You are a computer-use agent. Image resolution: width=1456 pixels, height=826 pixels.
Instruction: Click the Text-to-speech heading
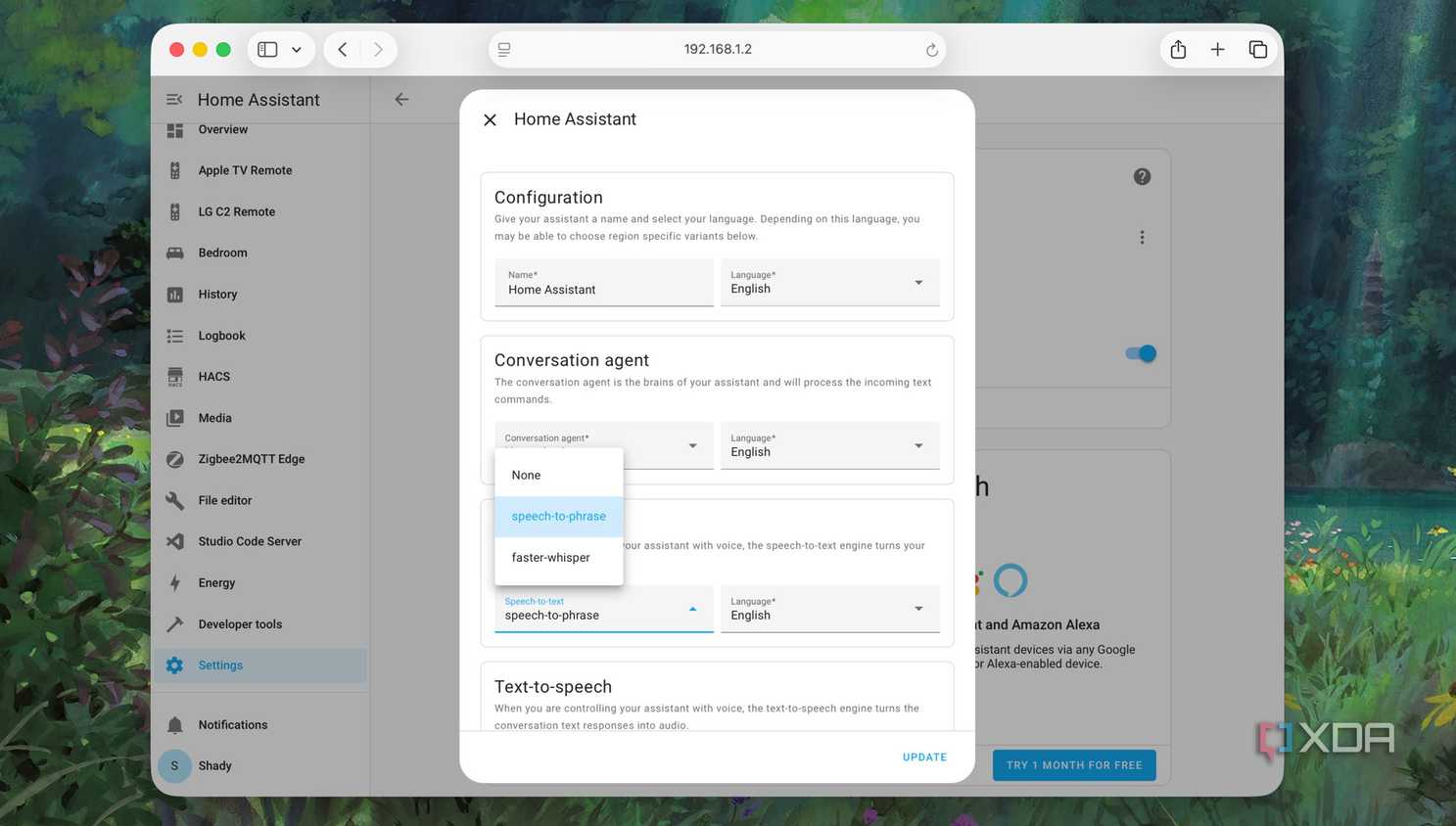[x=553, y=687]
